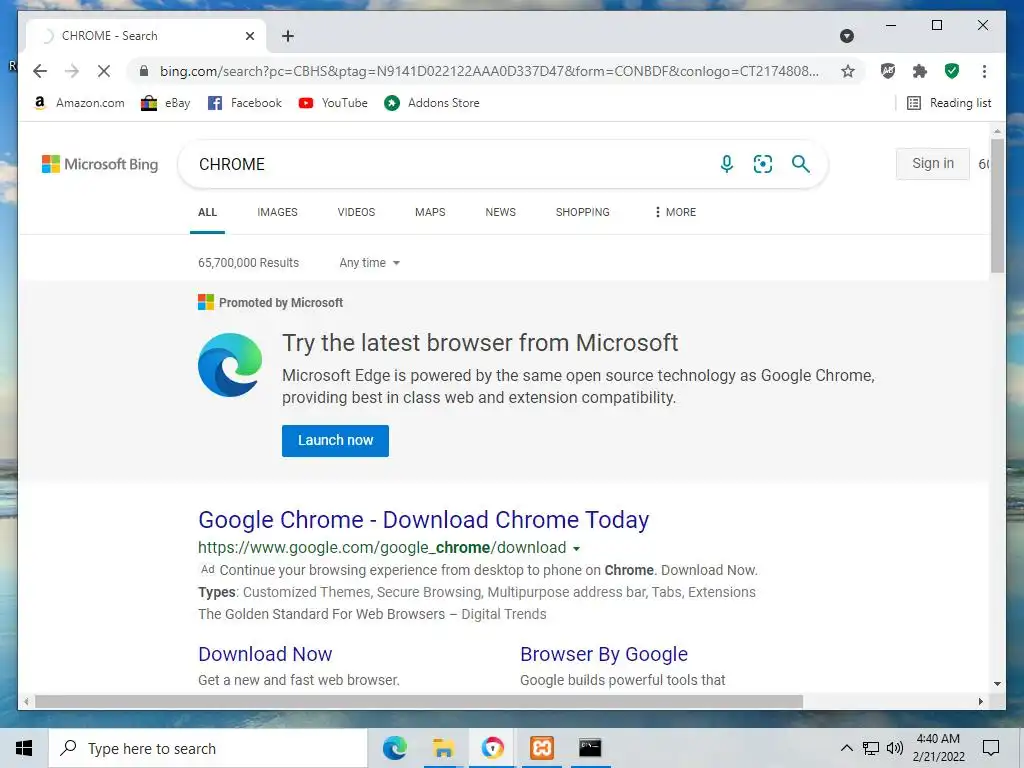Image resolution: width=1024 pixels, height=768 pixels.
Task: Open the Download Now sublink
Action: (265, 654)
